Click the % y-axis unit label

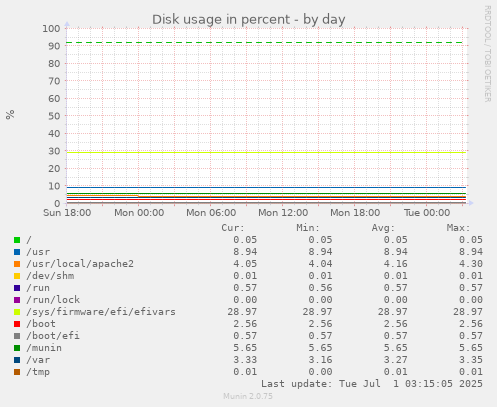(10, 114)
